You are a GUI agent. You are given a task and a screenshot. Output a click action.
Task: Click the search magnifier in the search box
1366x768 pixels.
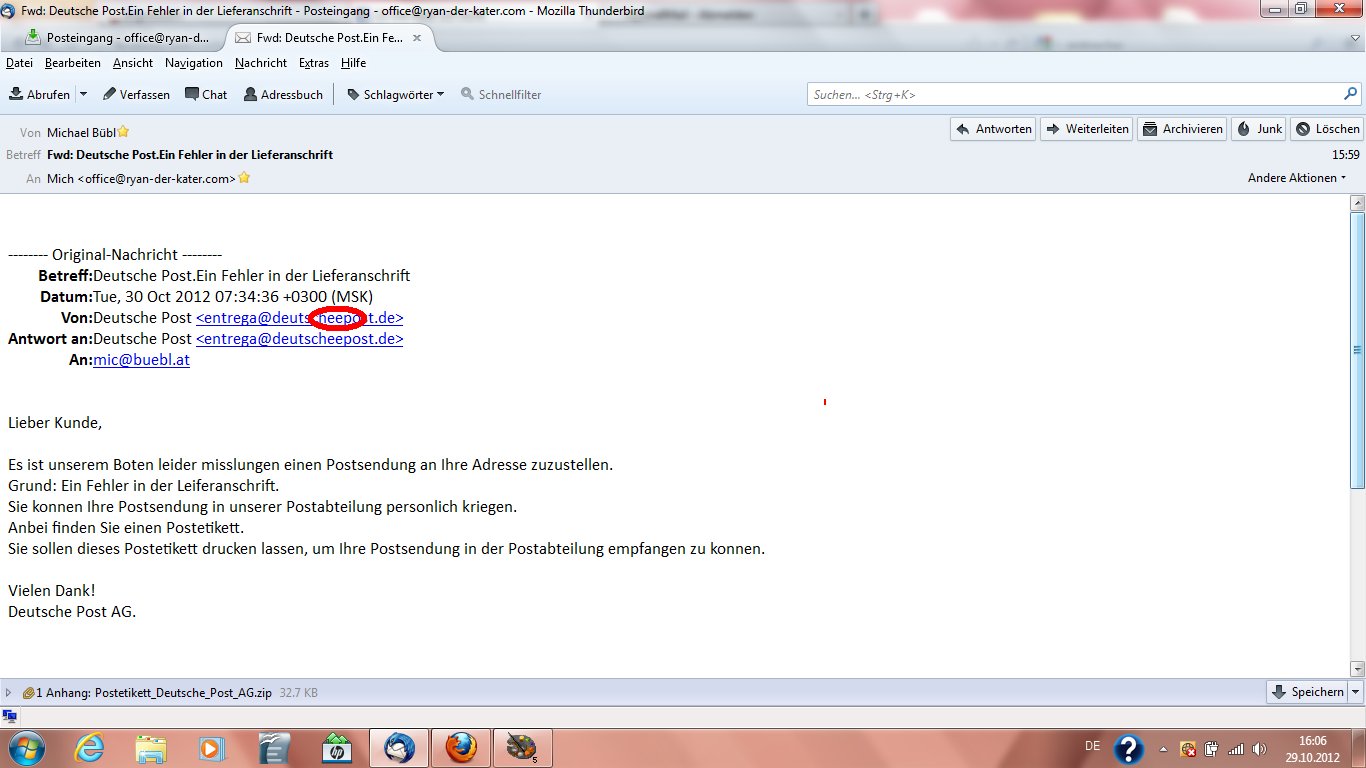click(1351, 94)
